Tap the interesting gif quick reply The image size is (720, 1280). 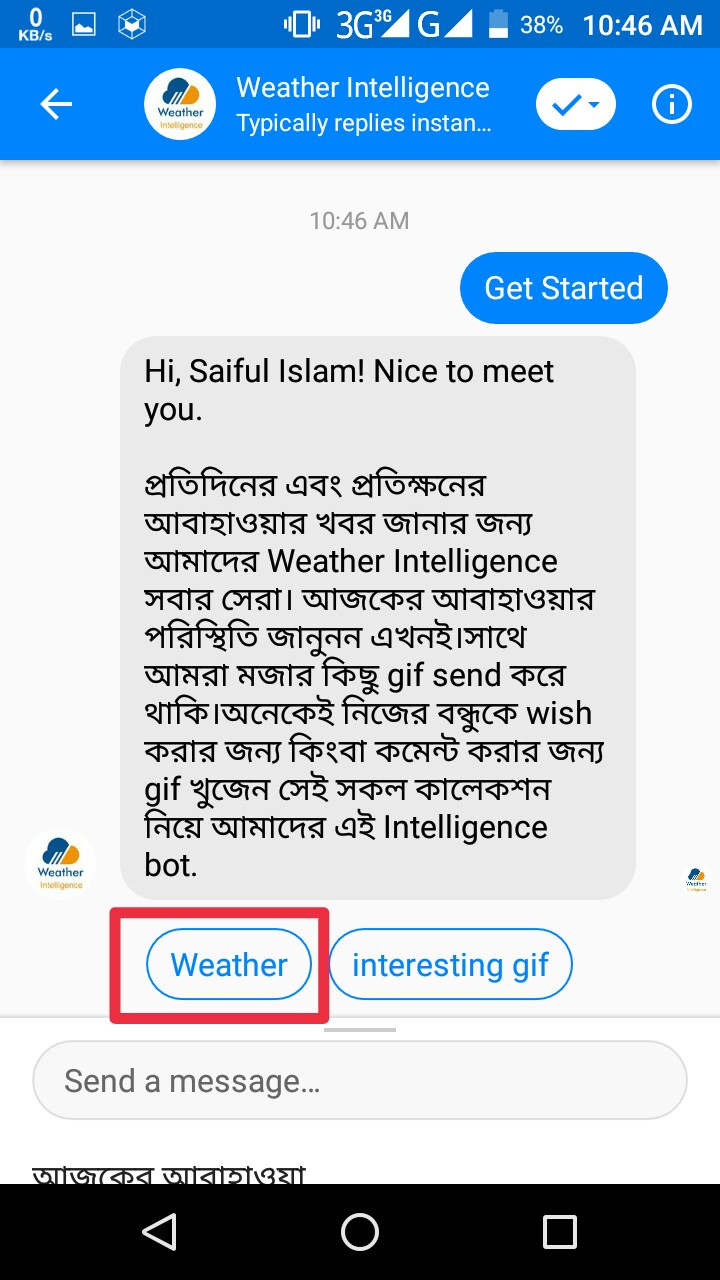450,965
